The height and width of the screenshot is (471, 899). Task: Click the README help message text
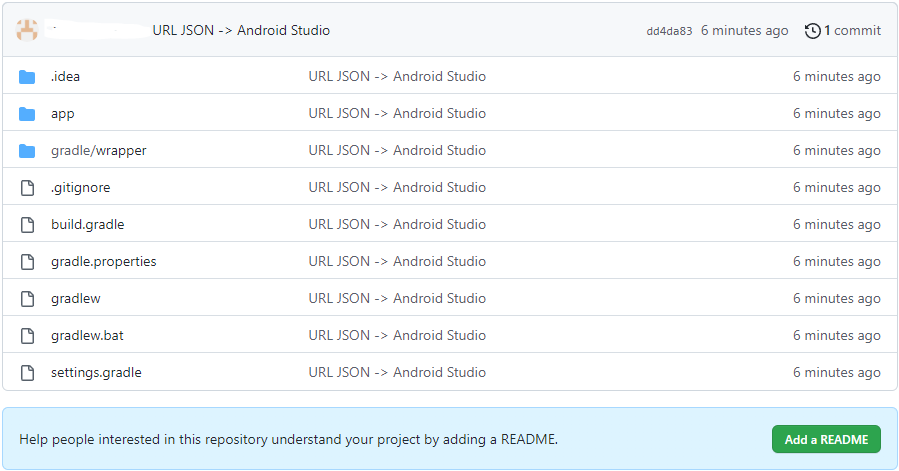point(288,439)
